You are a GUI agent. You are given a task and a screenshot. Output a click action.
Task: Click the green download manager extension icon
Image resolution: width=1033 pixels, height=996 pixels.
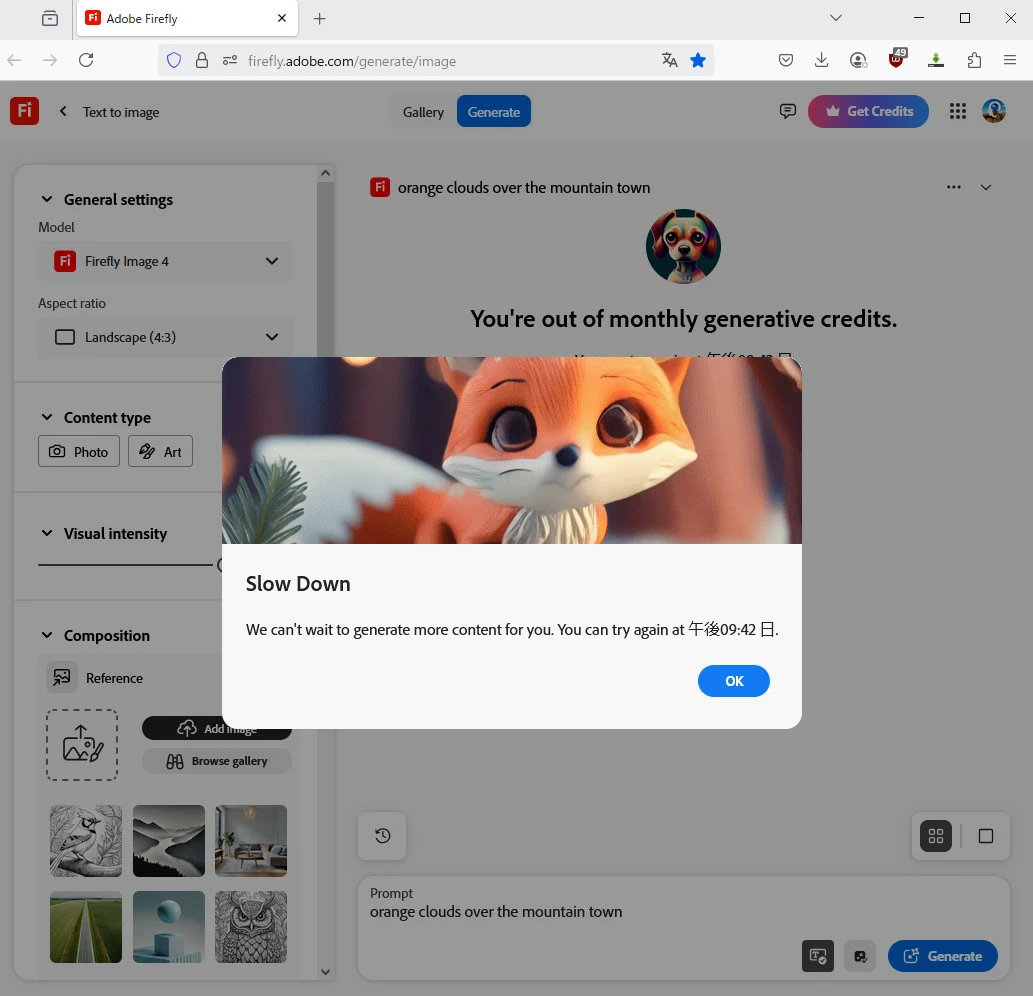935,61
